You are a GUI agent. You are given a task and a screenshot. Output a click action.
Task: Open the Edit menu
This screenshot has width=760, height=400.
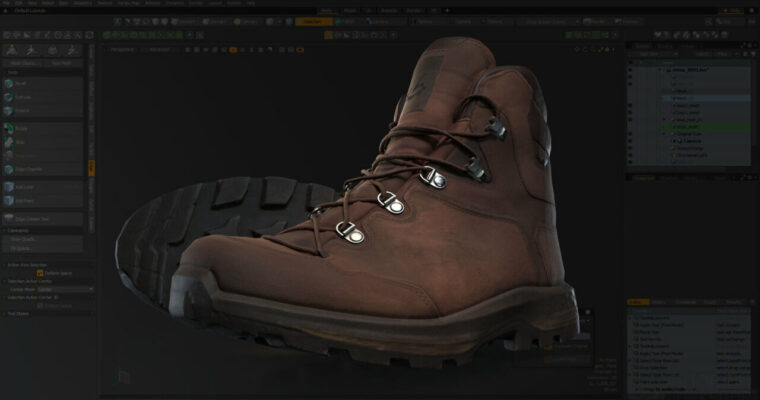[x=18, y=3]
